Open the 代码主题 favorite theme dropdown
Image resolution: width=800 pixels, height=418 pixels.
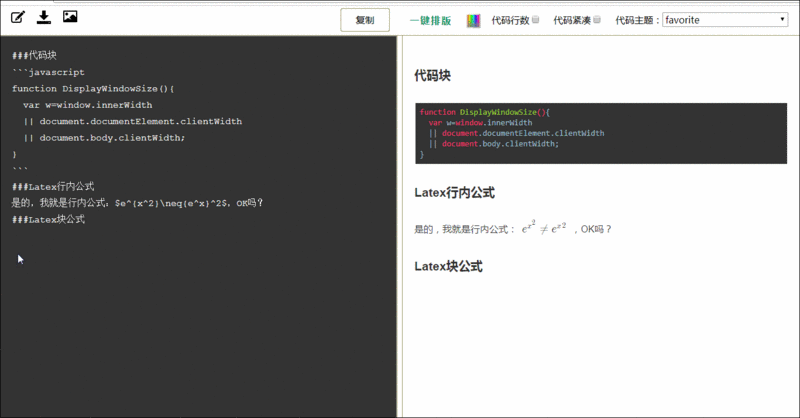[725, 20]
